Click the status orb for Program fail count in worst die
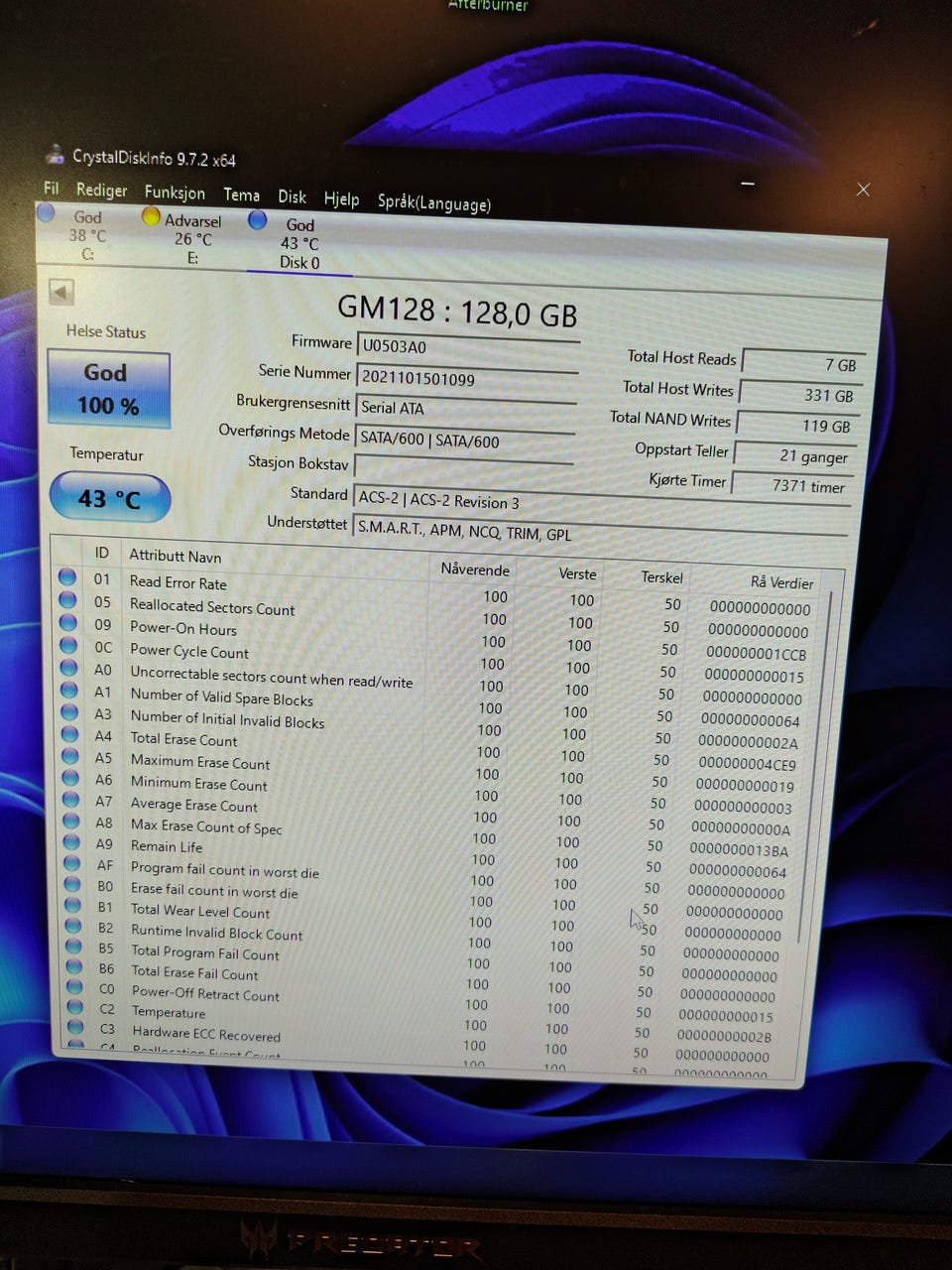This screenshot has height=1270, width=952. (72, 863)
